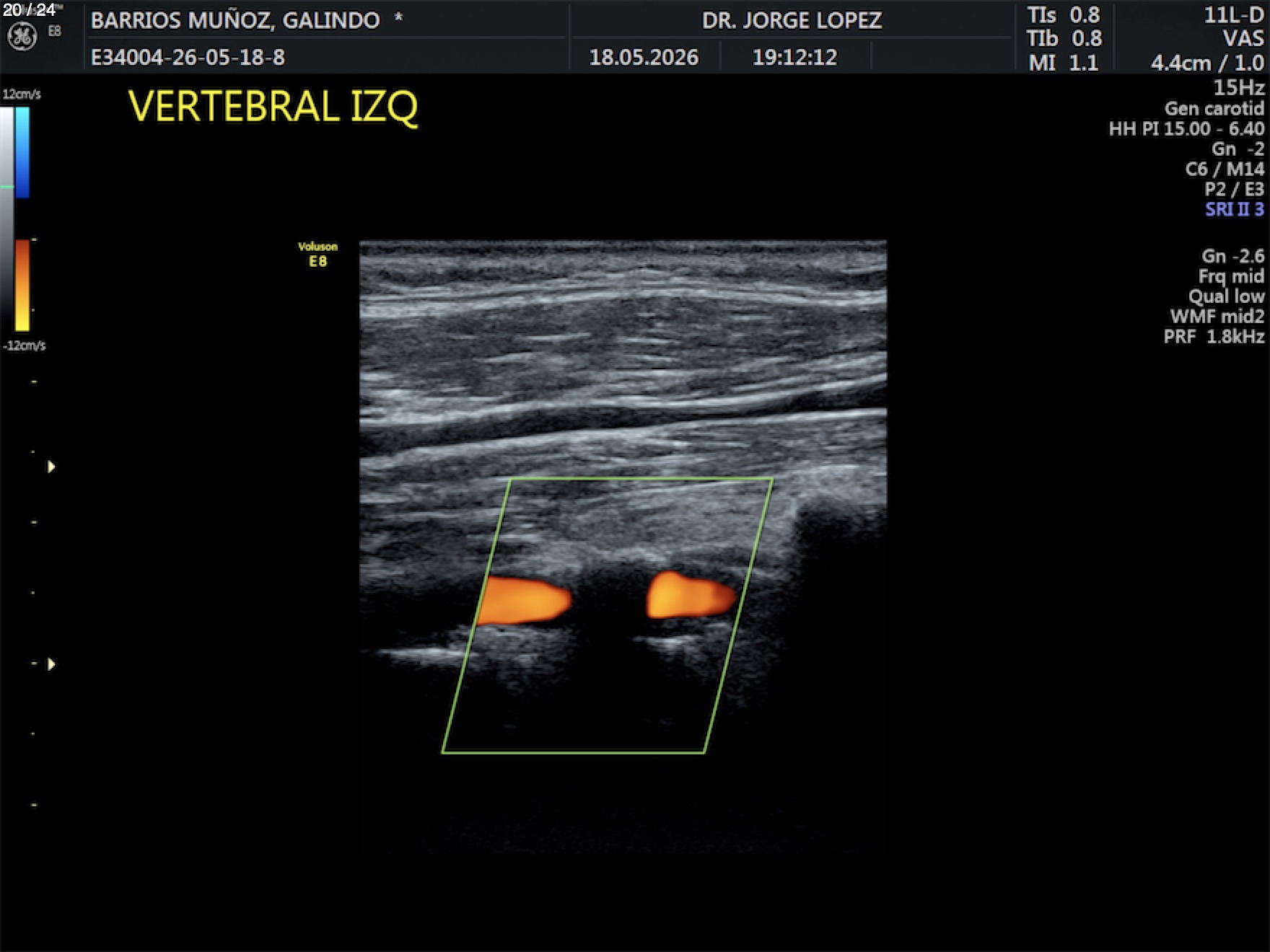Click the Voluson E8 watermark

pyautogui.click(x=317, y=255)
